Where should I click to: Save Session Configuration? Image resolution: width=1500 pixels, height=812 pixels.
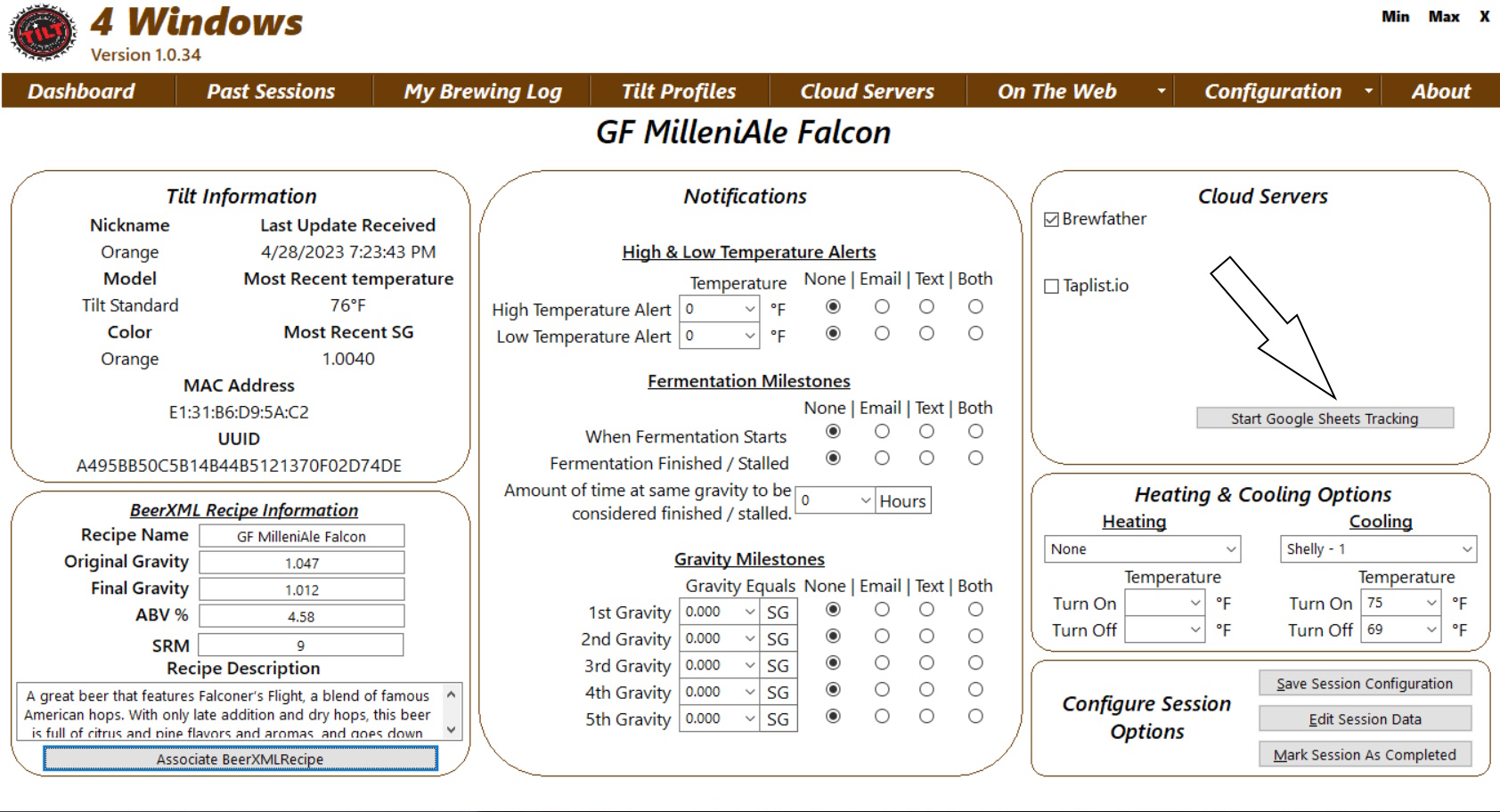point(1365,683)
